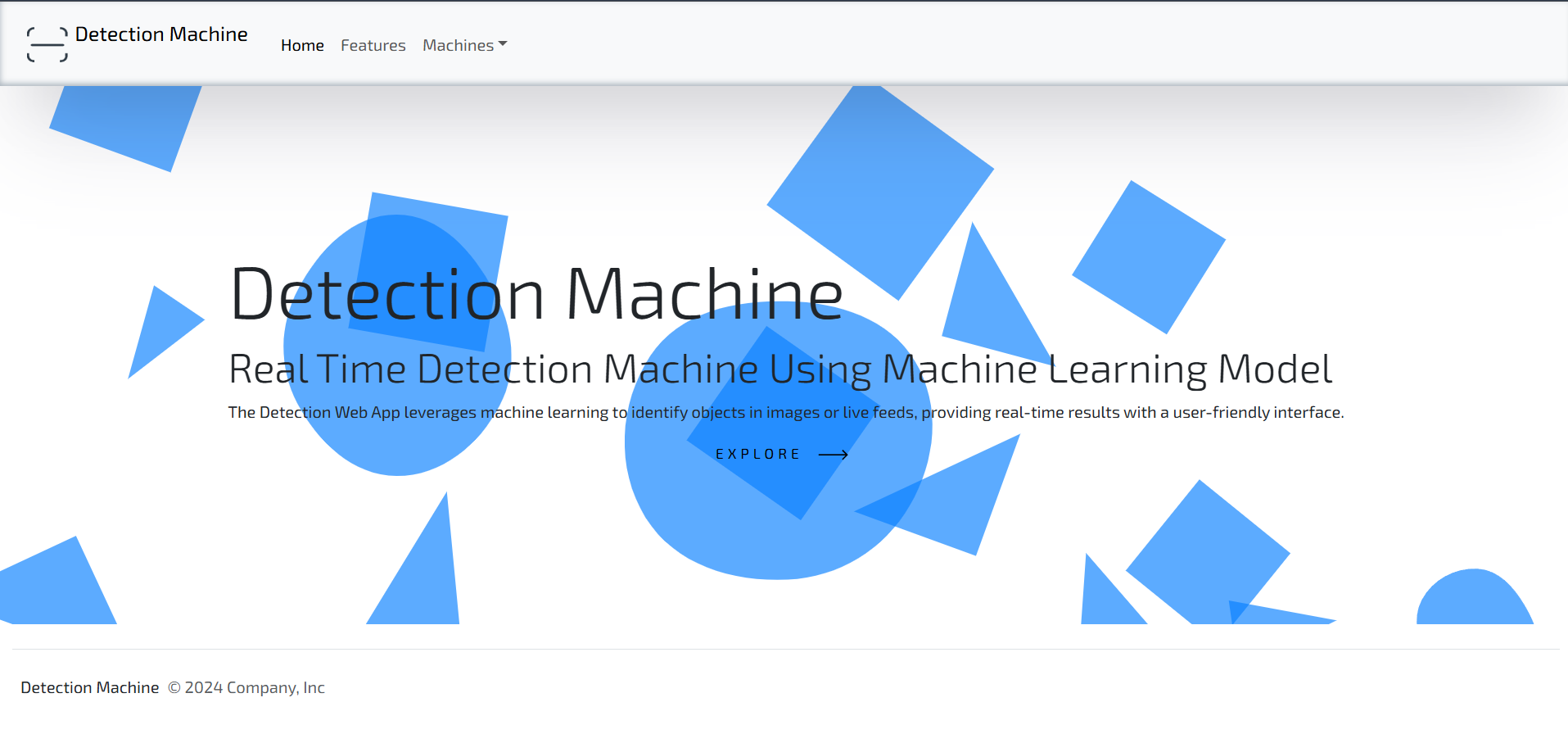Switch to the Features section
Viewport: 1568px width, 743px height.
373,45
